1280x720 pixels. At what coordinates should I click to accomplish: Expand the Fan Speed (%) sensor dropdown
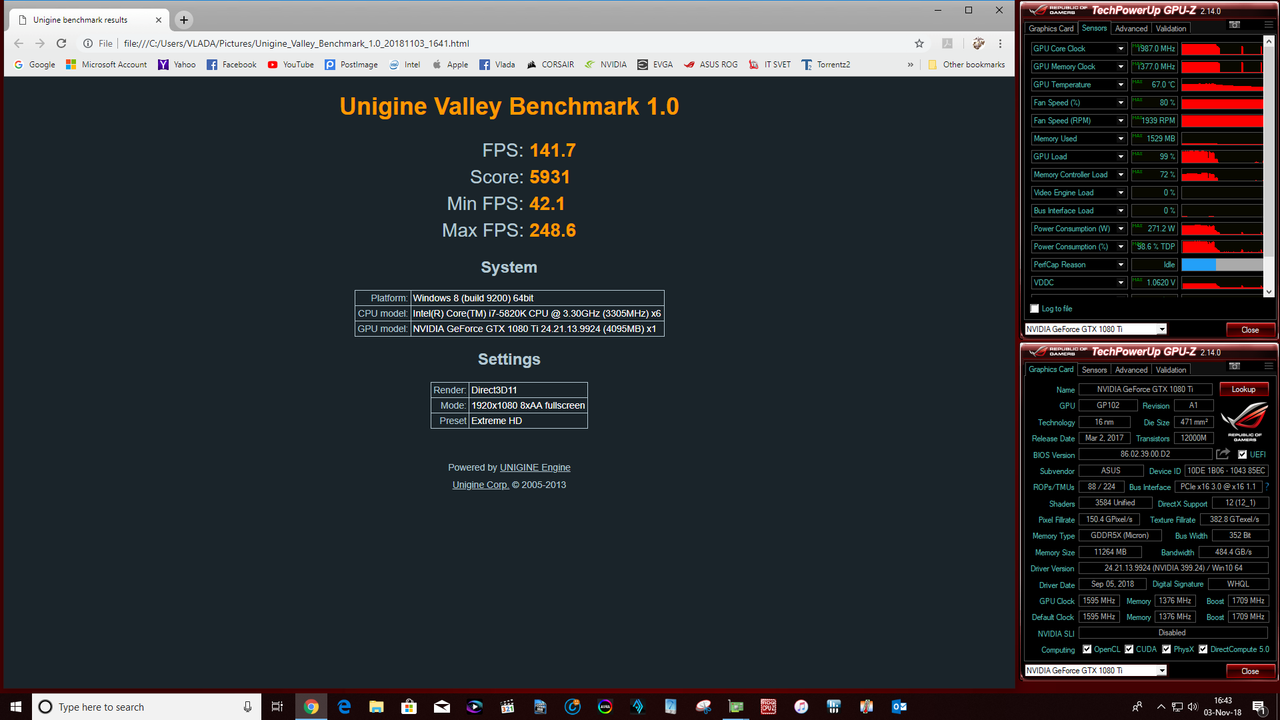point(1121,102)
